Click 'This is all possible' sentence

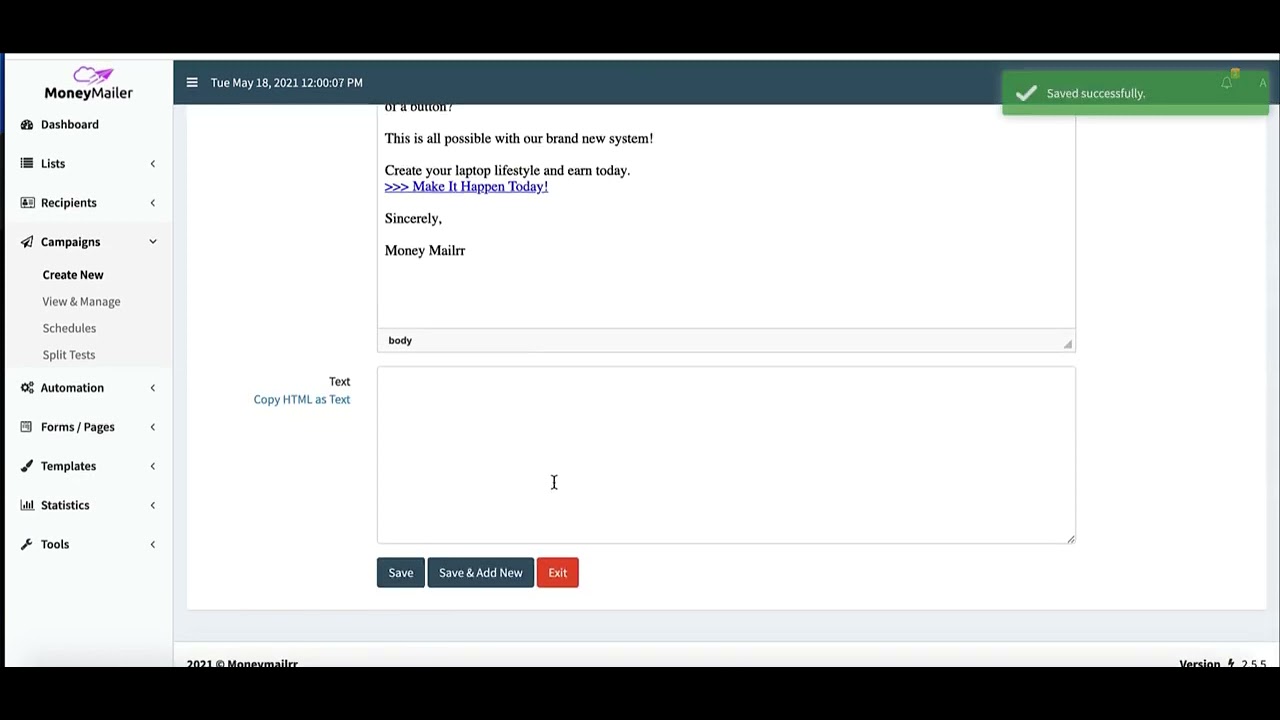(x=519, y=138)
